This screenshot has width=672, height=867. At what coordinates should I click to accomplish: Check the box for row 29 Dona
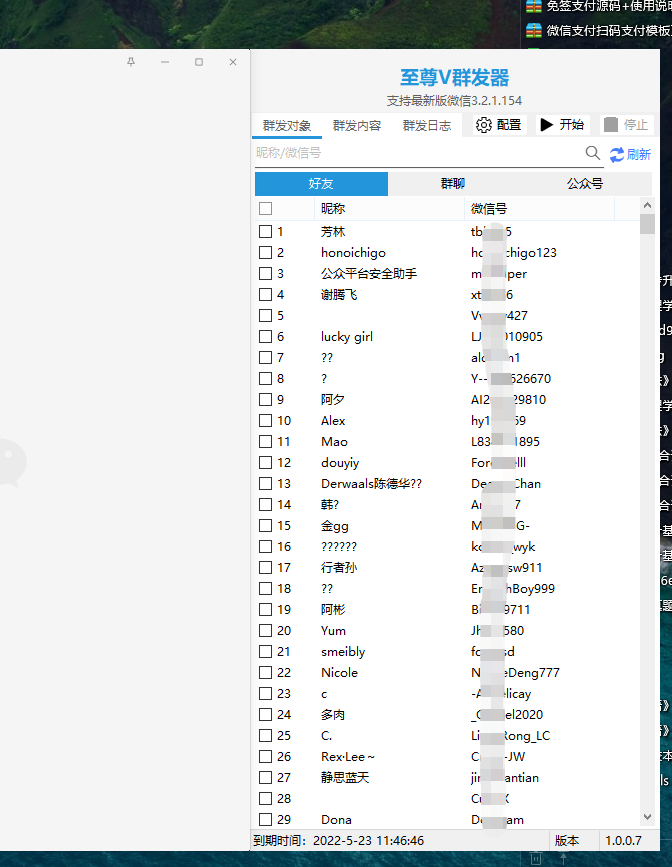265,820
